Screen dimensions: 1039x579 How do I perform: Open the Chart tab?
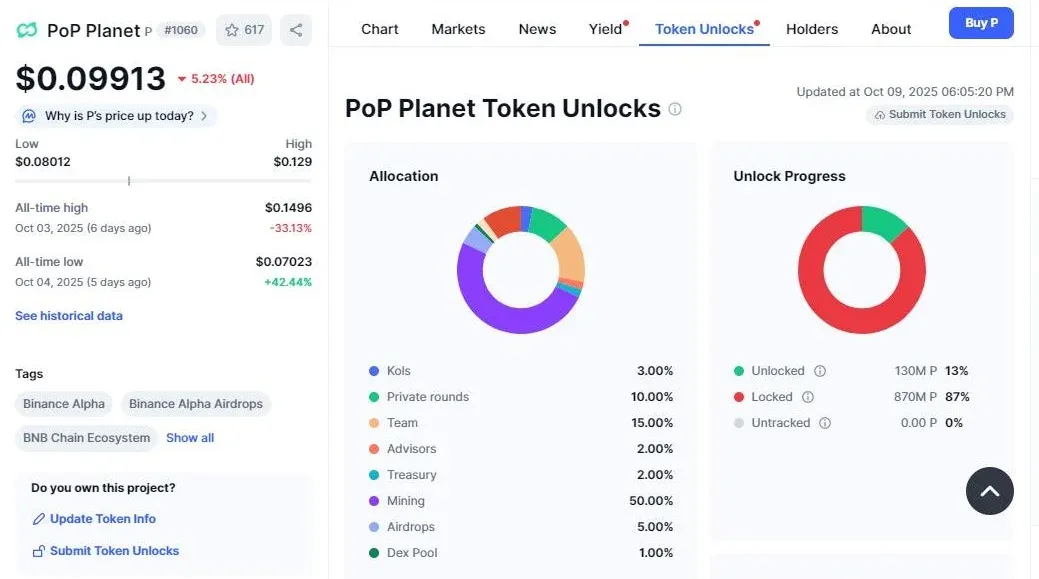pyautogui.click(x=380, y=29)
